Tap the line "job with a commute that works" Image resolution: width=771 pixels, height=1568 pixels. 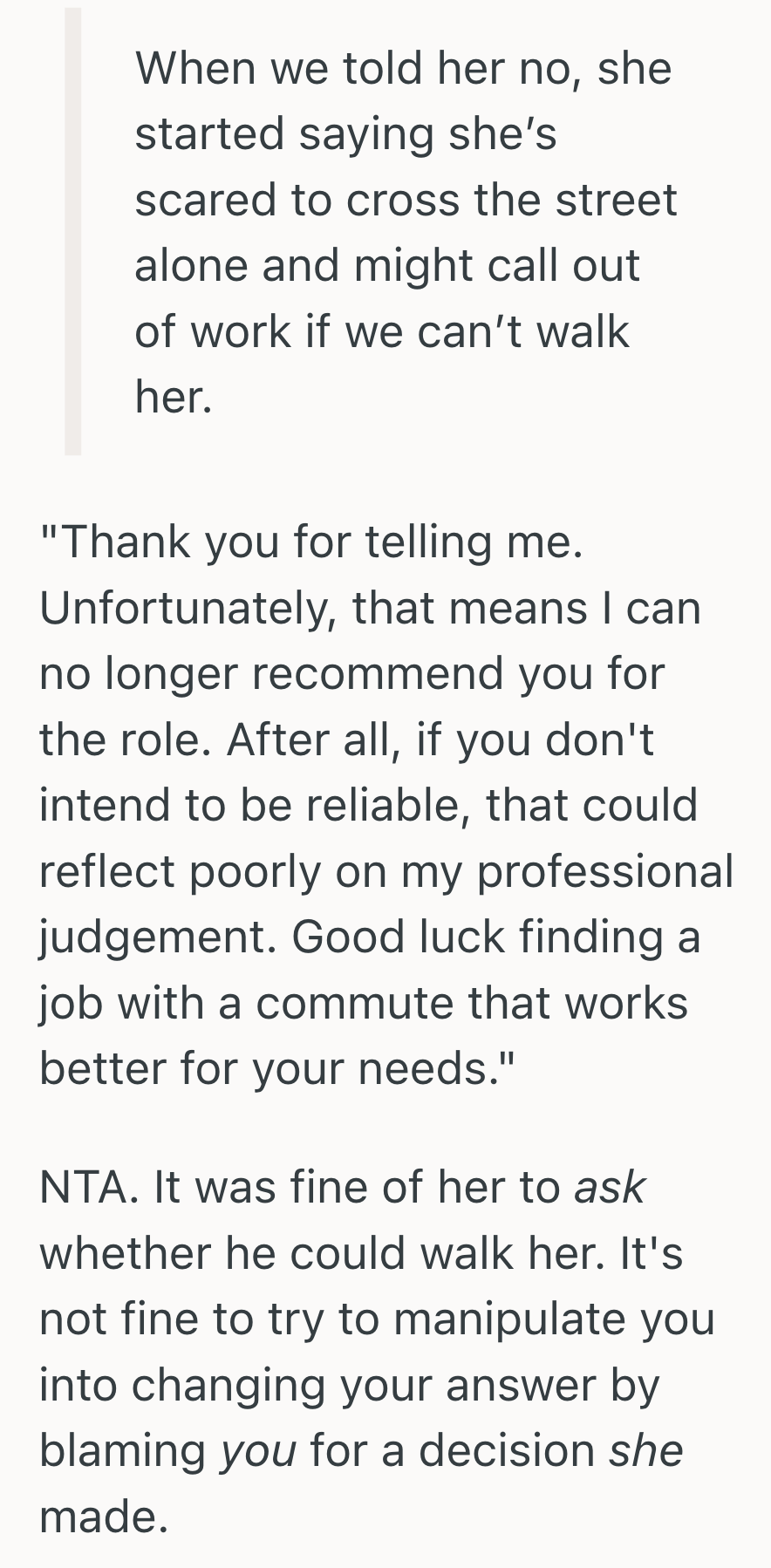pos(364,1003)
